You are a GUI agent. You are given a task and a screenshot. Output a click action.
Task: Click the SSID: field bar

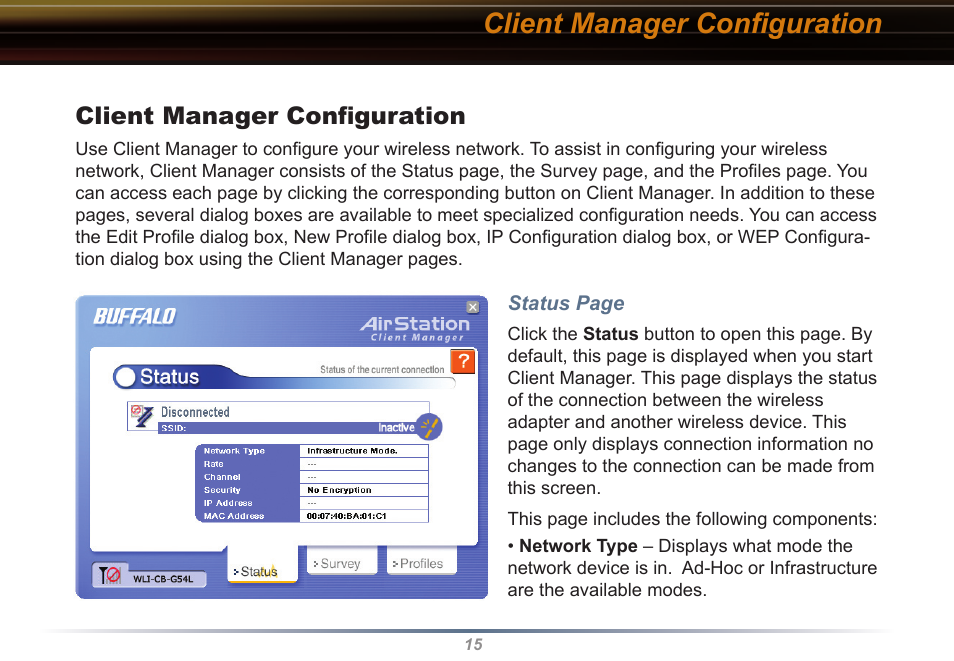(288, 428)
